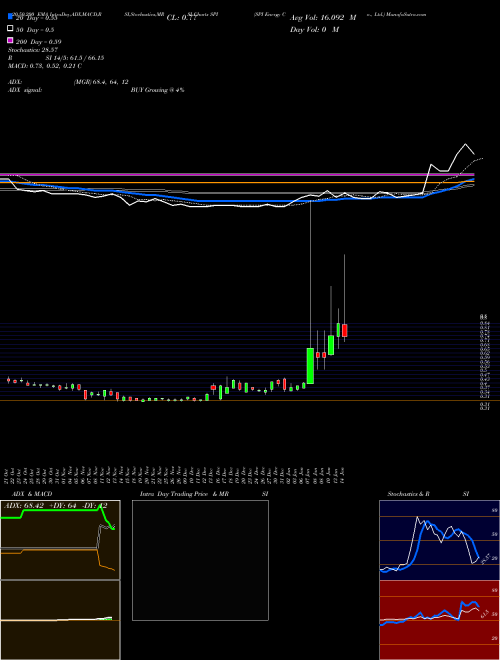
Task: Click the tall green candlestick on the breakout day
Action: tap(310, 366)
